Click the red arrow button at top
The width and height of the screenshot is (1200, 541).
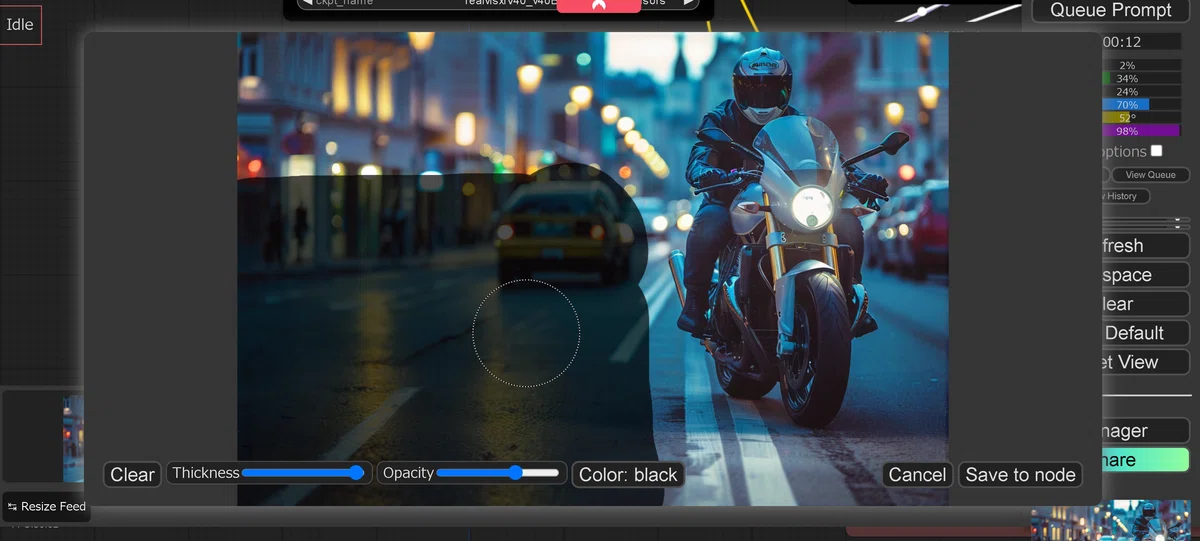pos(598,5)
